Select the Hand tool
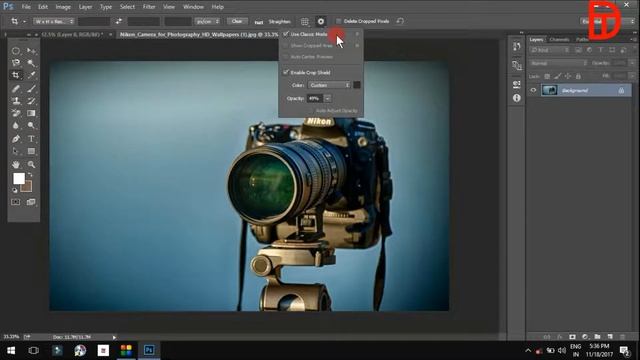 [x=16, y=164]
